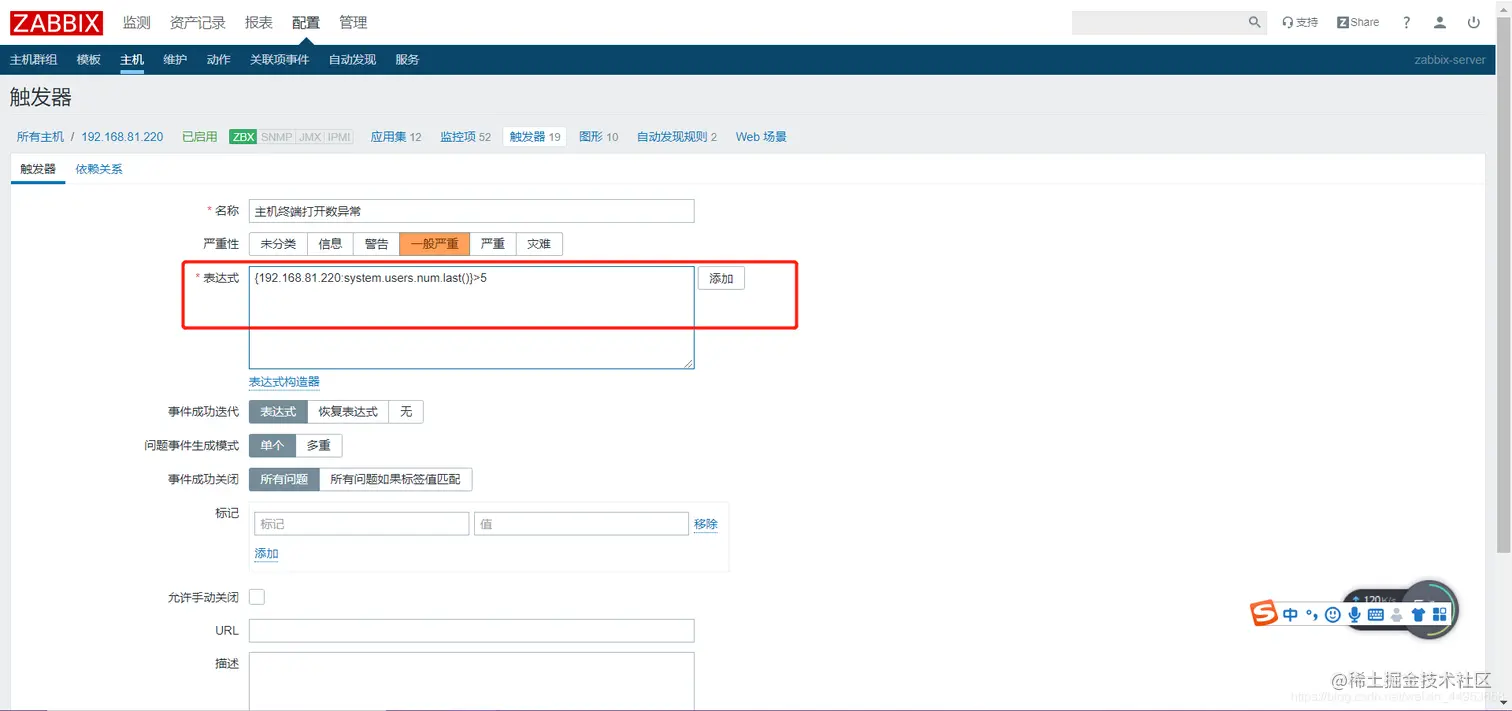Click the Share icon in the header
1512x711 pixels.
(1358, 22)
